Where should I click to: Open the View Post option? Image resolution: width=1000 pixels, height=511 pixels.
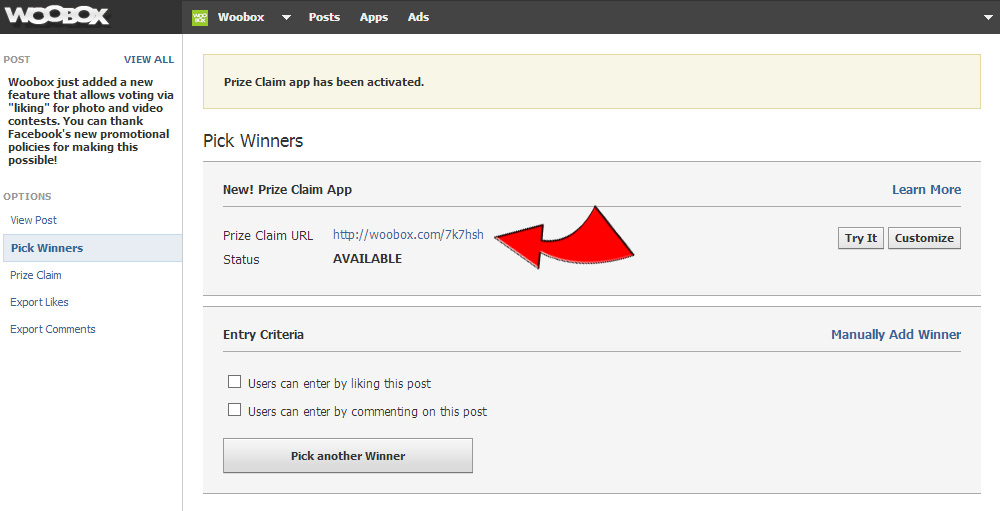33,220
